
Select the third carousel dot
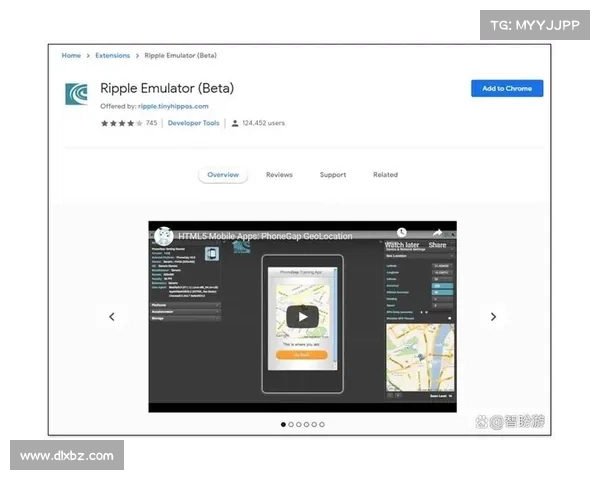[298, 424]
